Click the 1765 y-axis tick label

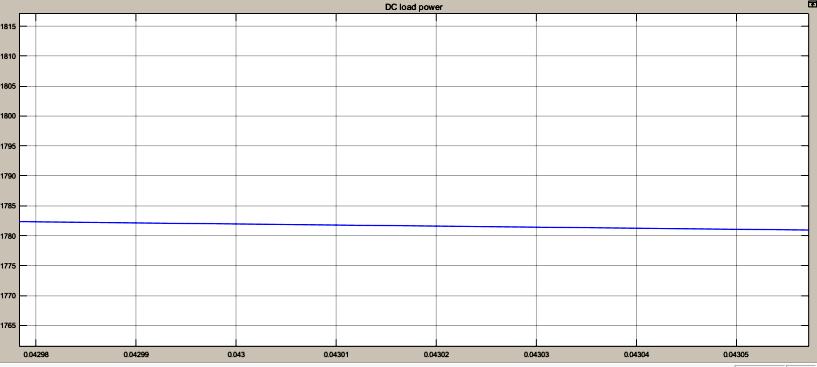tap(8, 326)
